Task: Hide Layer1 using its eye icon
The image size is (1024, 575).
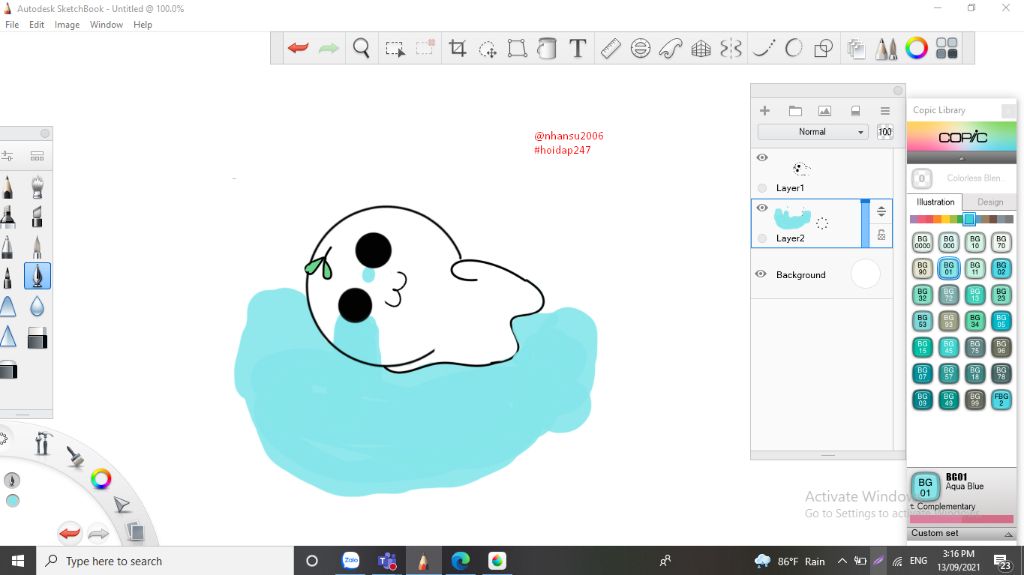Action: coord(761,157)
